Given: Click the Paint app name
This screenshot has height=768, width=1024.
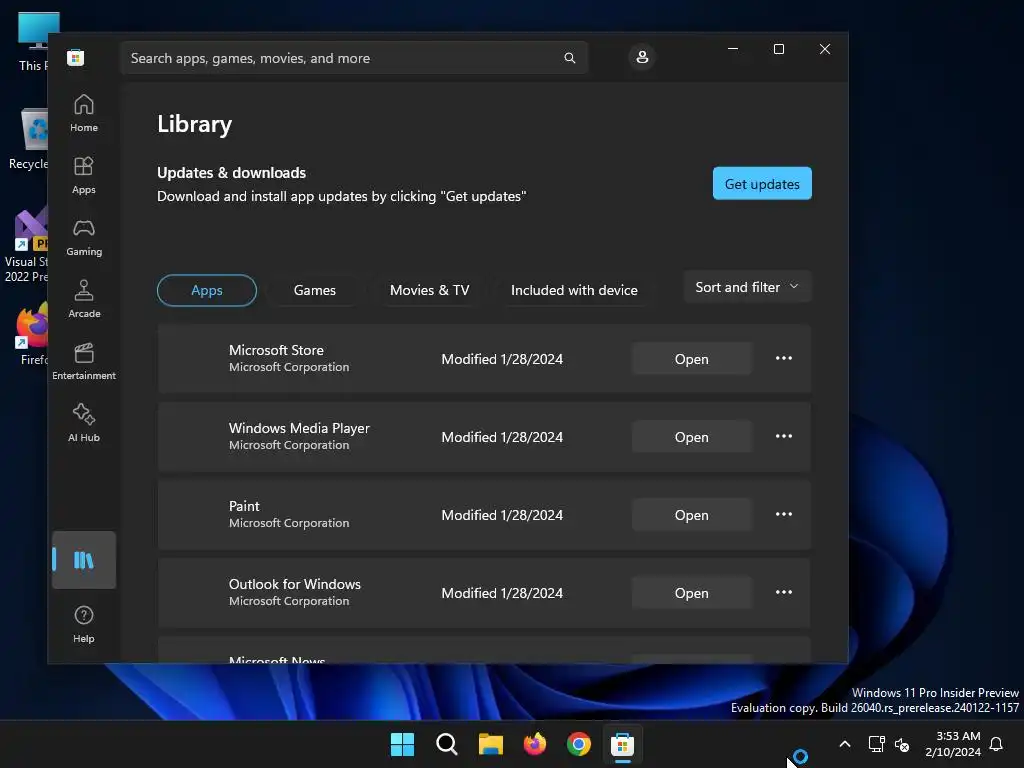Looking at the screenshot, I should (x=244, y=506).
